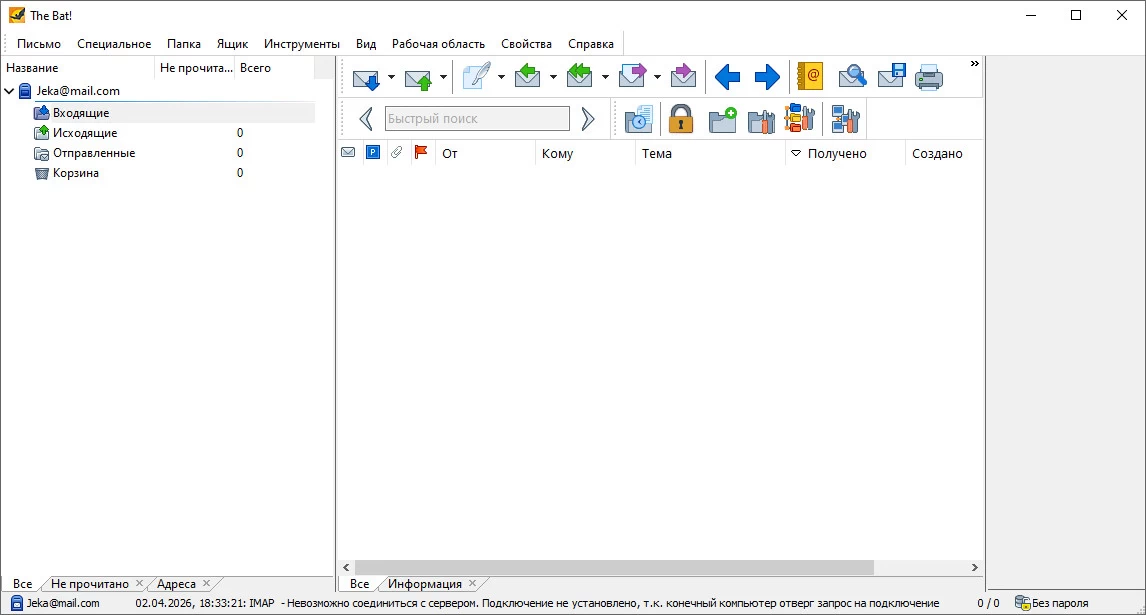Click the Быстрый поиск search field

point(477,119)
